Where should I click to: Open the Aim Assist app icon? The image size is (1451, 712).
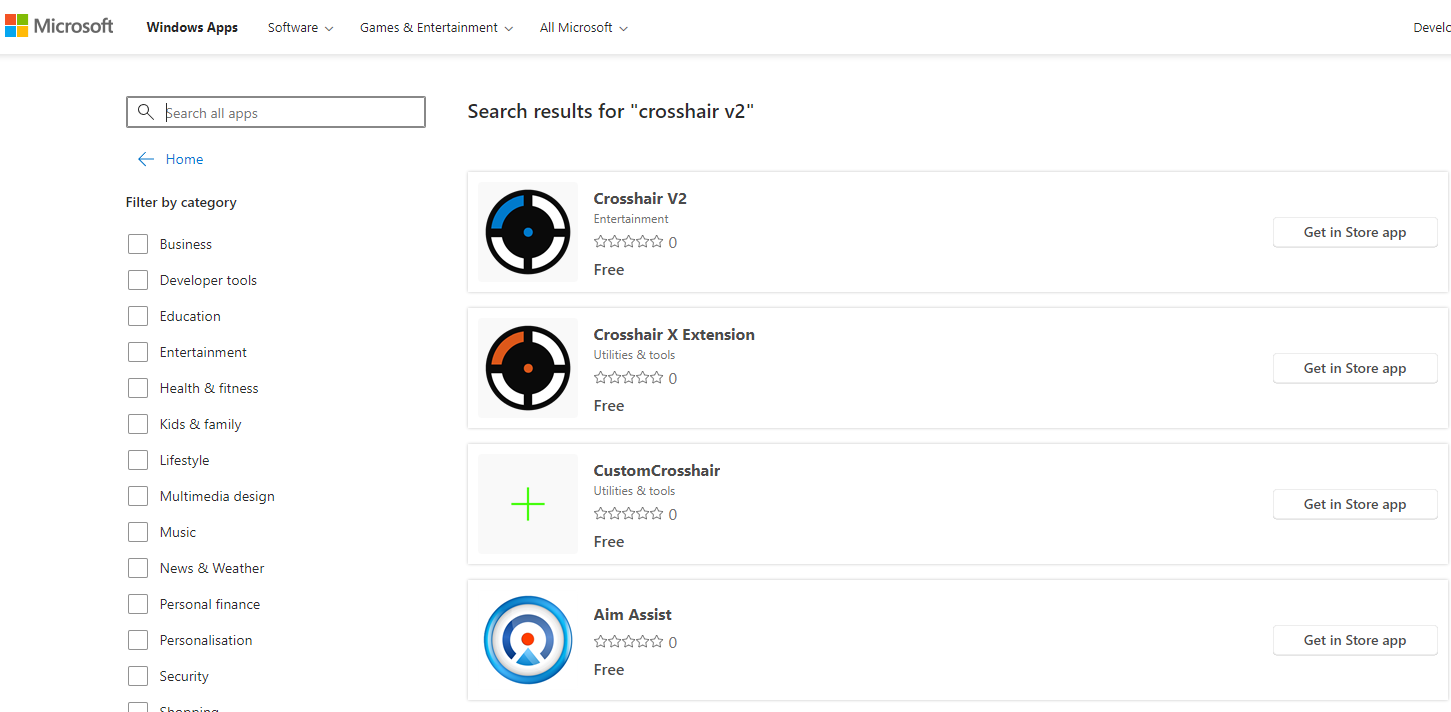click(528, 640)
